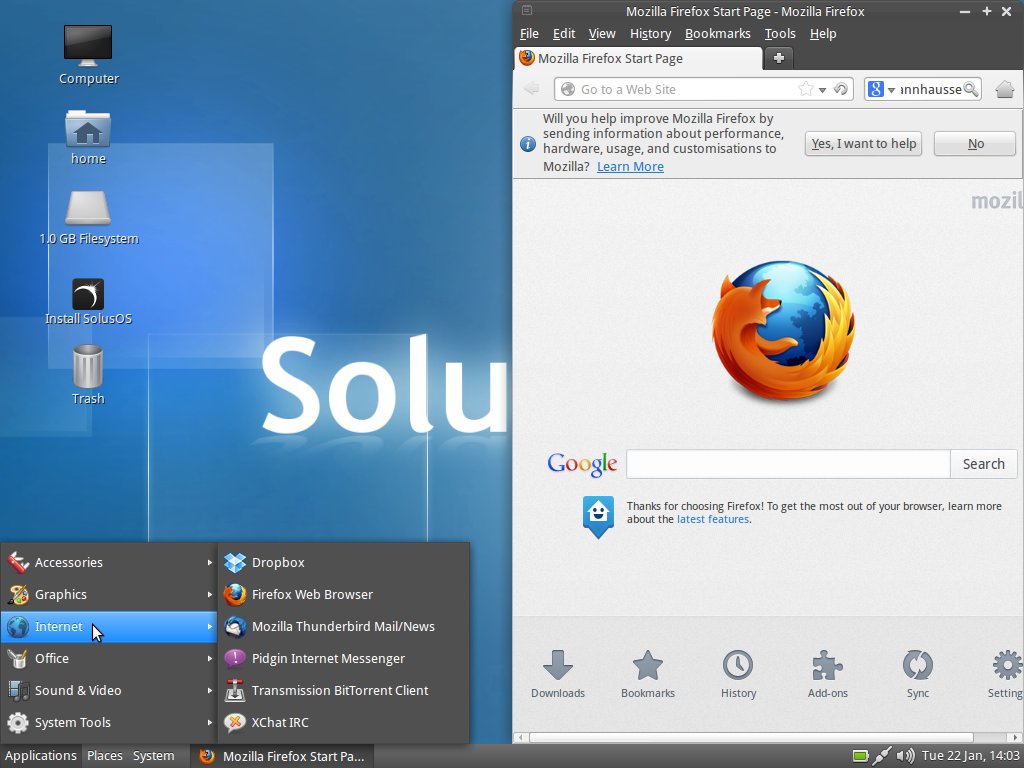
Task: Open the home folder desktop icon
Action: (x=88, y=136)
